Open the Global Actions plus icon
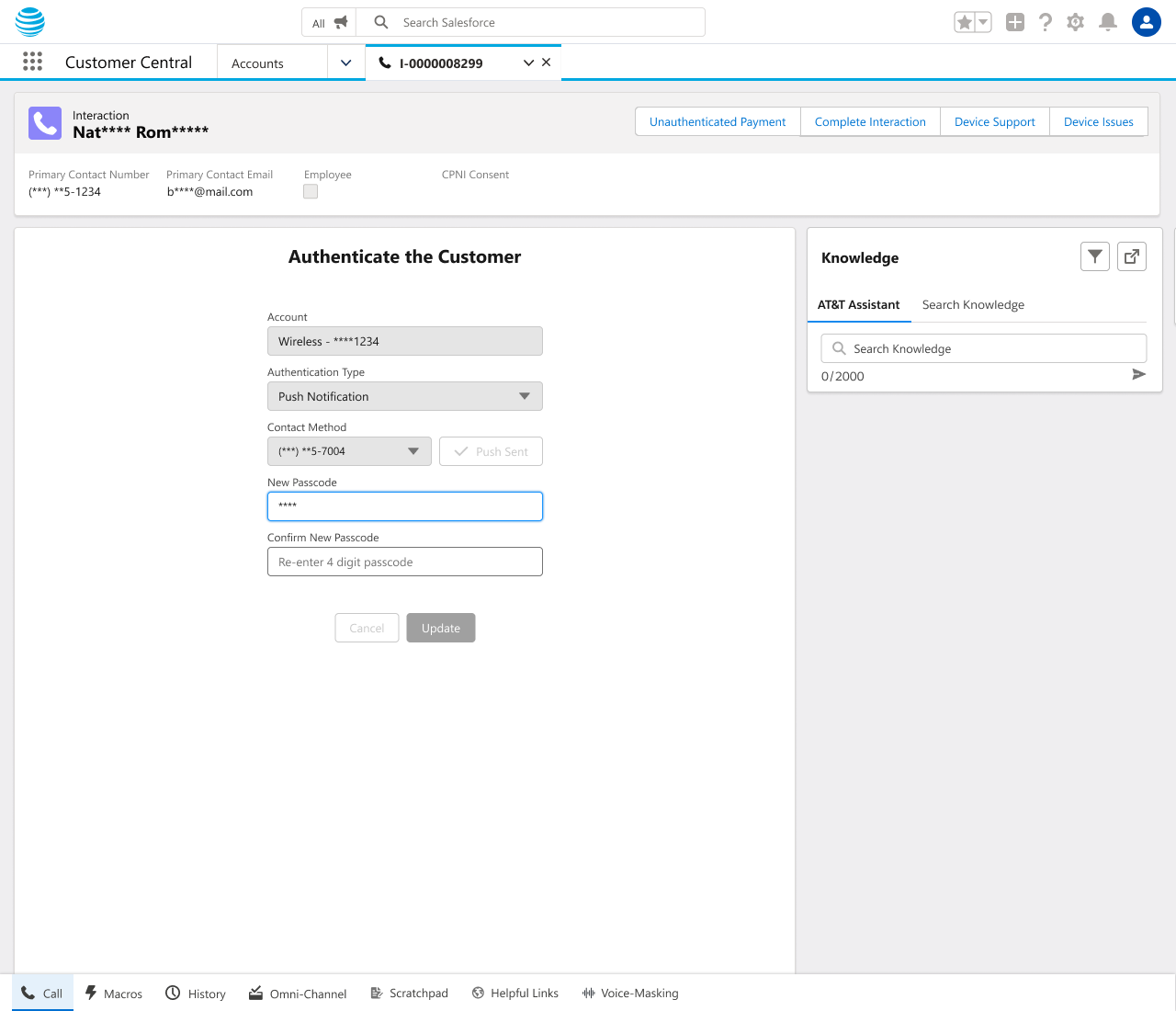 [1015, 22]
